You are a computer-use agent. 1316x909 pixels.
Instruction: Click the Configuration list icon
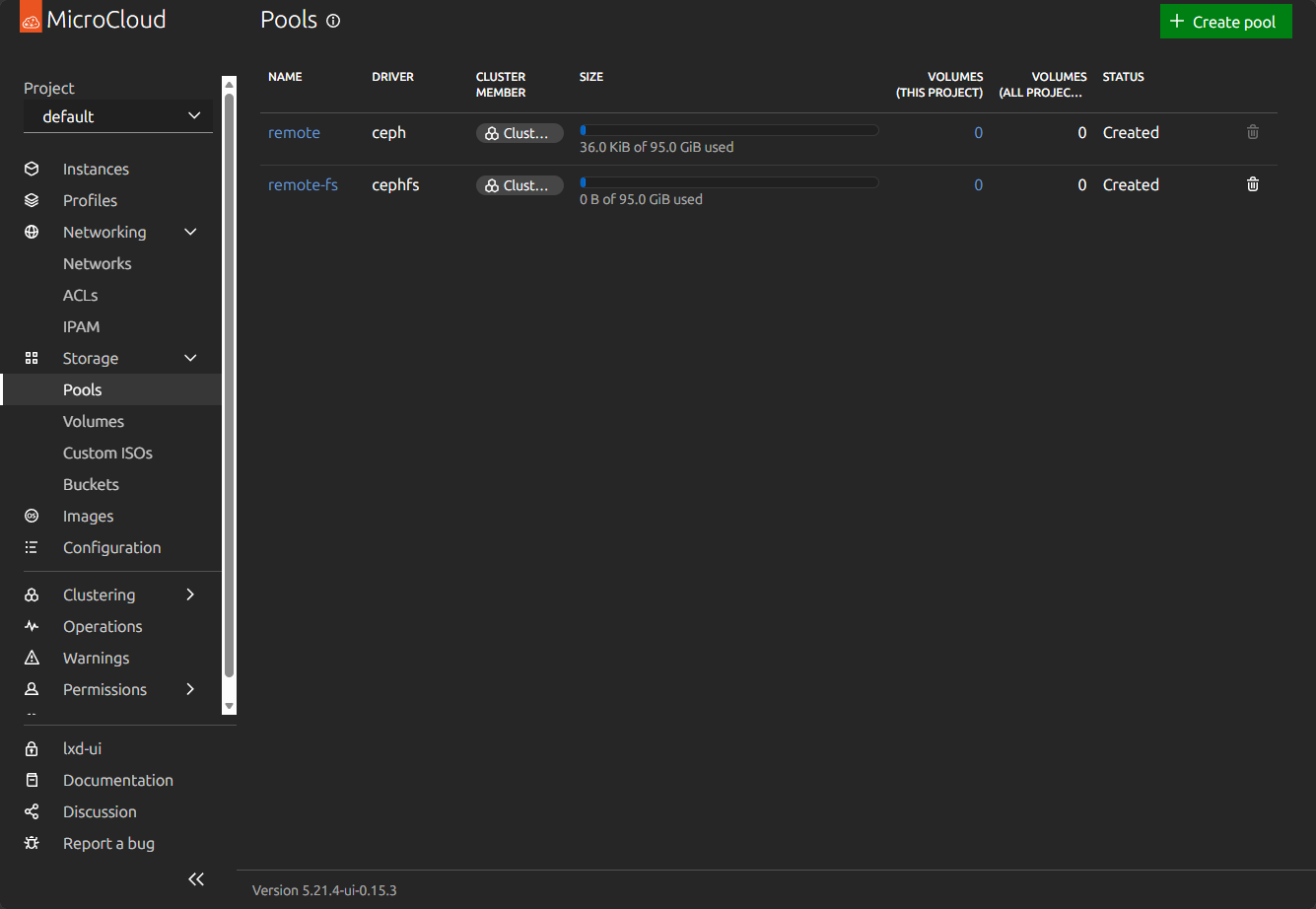32,547
